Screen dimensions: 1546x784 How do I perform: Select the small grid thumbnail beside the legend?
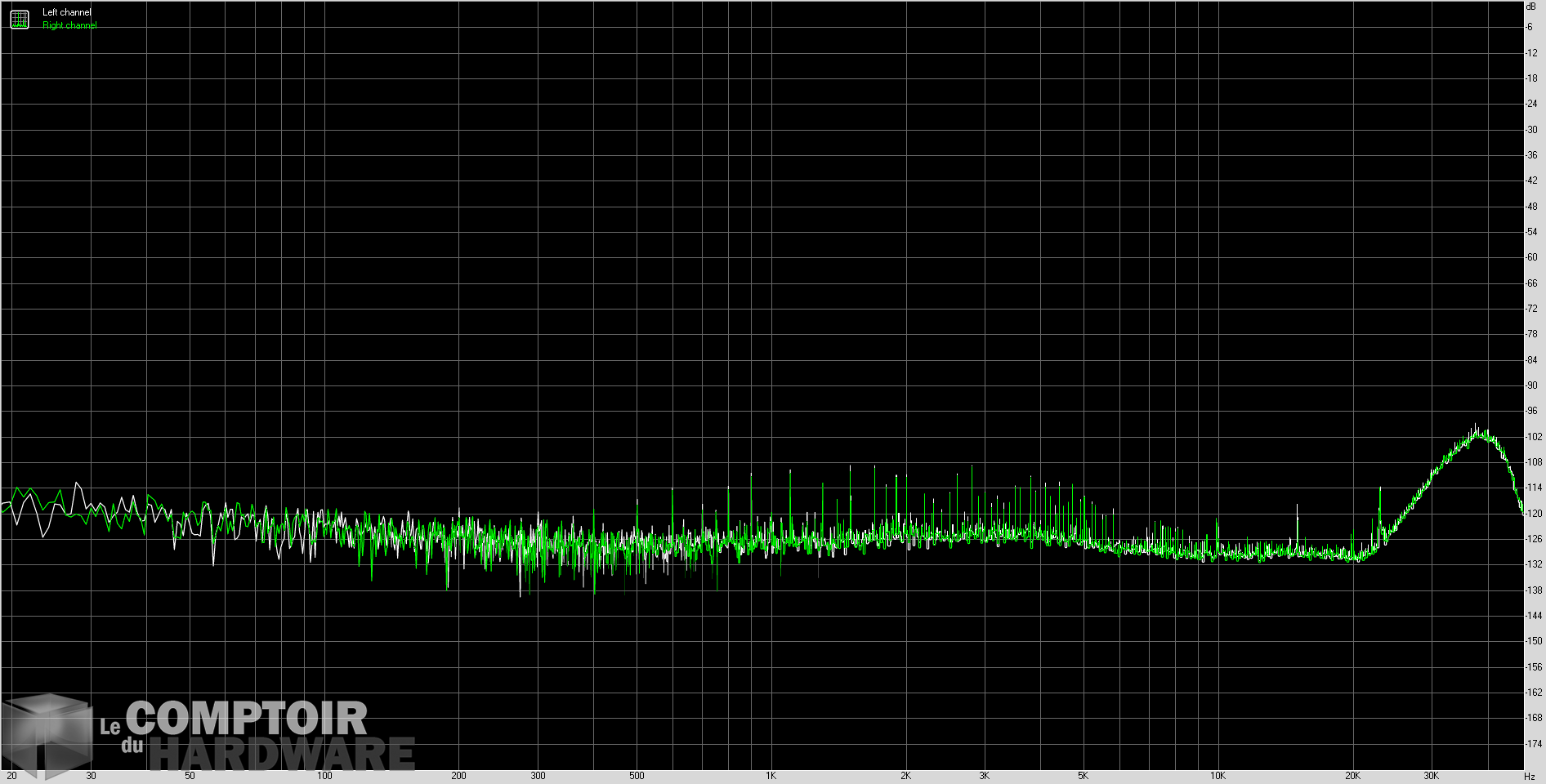(x=18, y=18)
